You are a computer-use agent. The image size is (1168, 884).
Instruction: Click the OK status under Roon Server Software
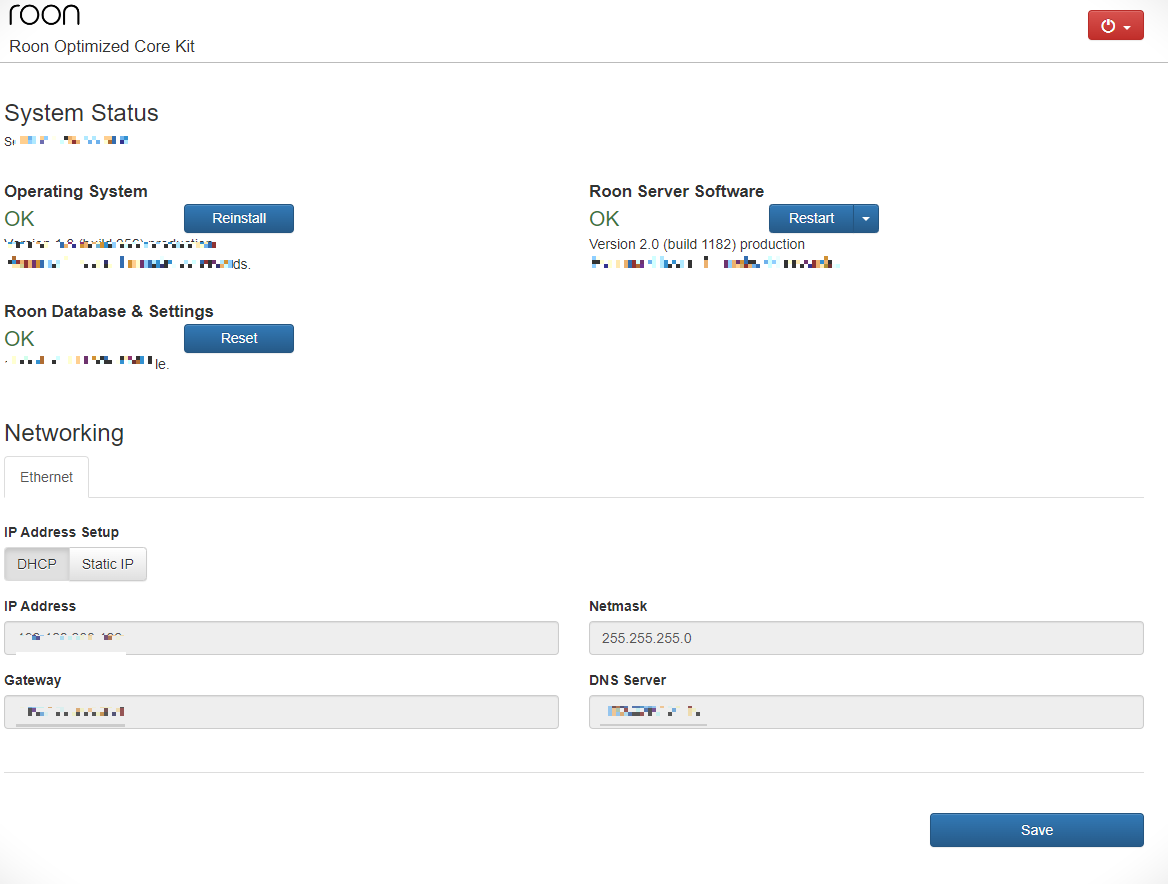(x=604, y=219)
